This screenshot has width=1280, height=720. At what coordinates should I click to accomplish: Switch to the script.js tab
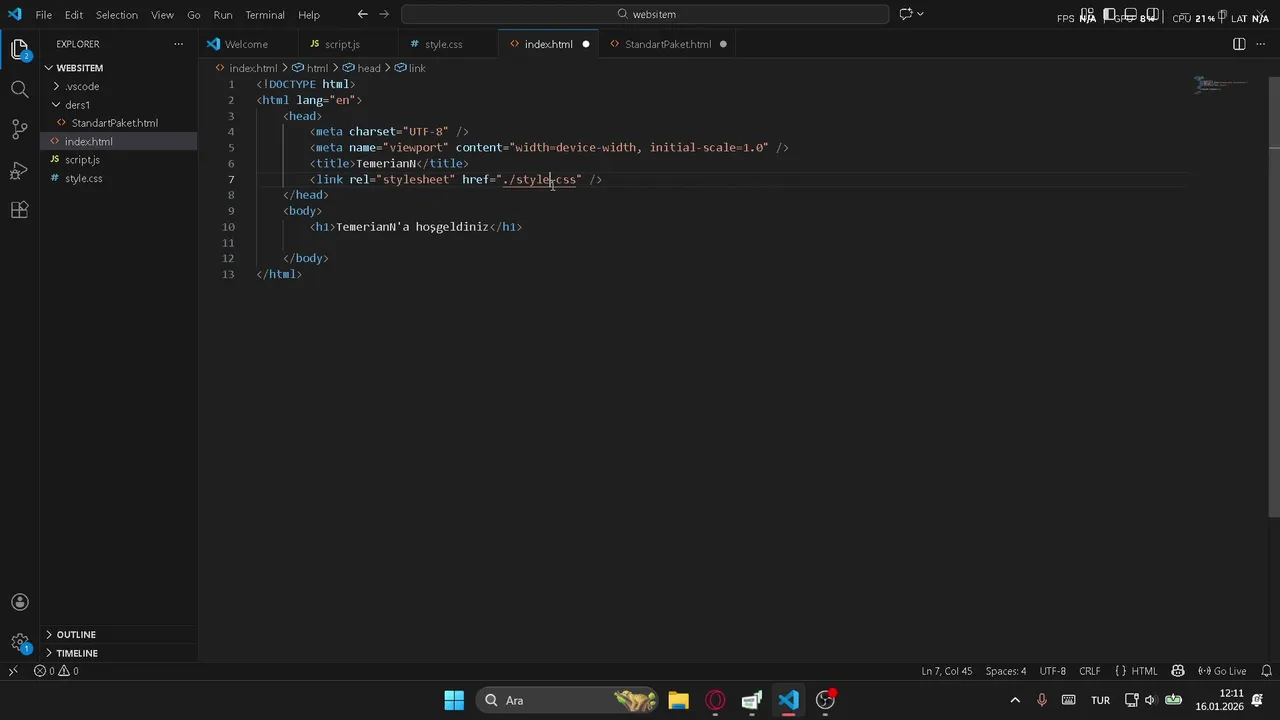pyautogui.click(x=342, y=44)
